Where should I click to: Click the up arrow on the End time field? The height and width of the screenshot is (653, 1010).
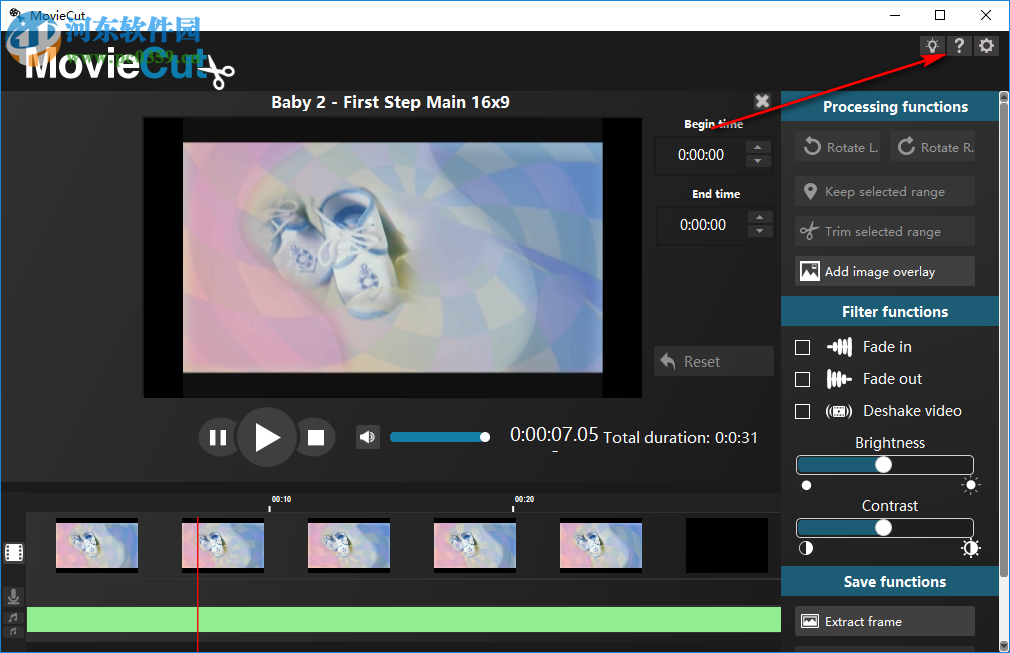click(760, 218)
